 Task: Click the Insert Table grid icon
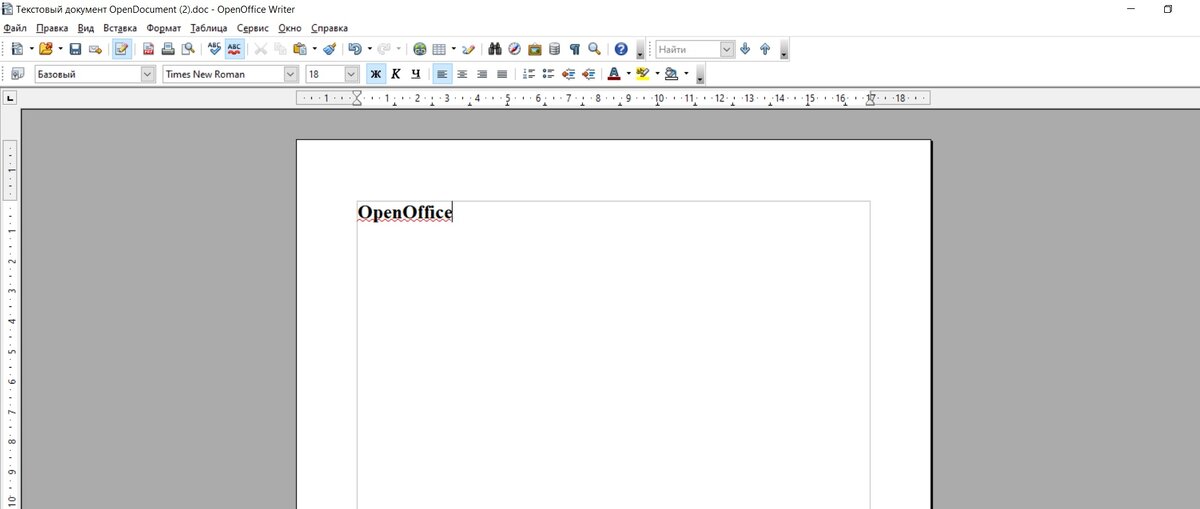click(x=439, y=48)
